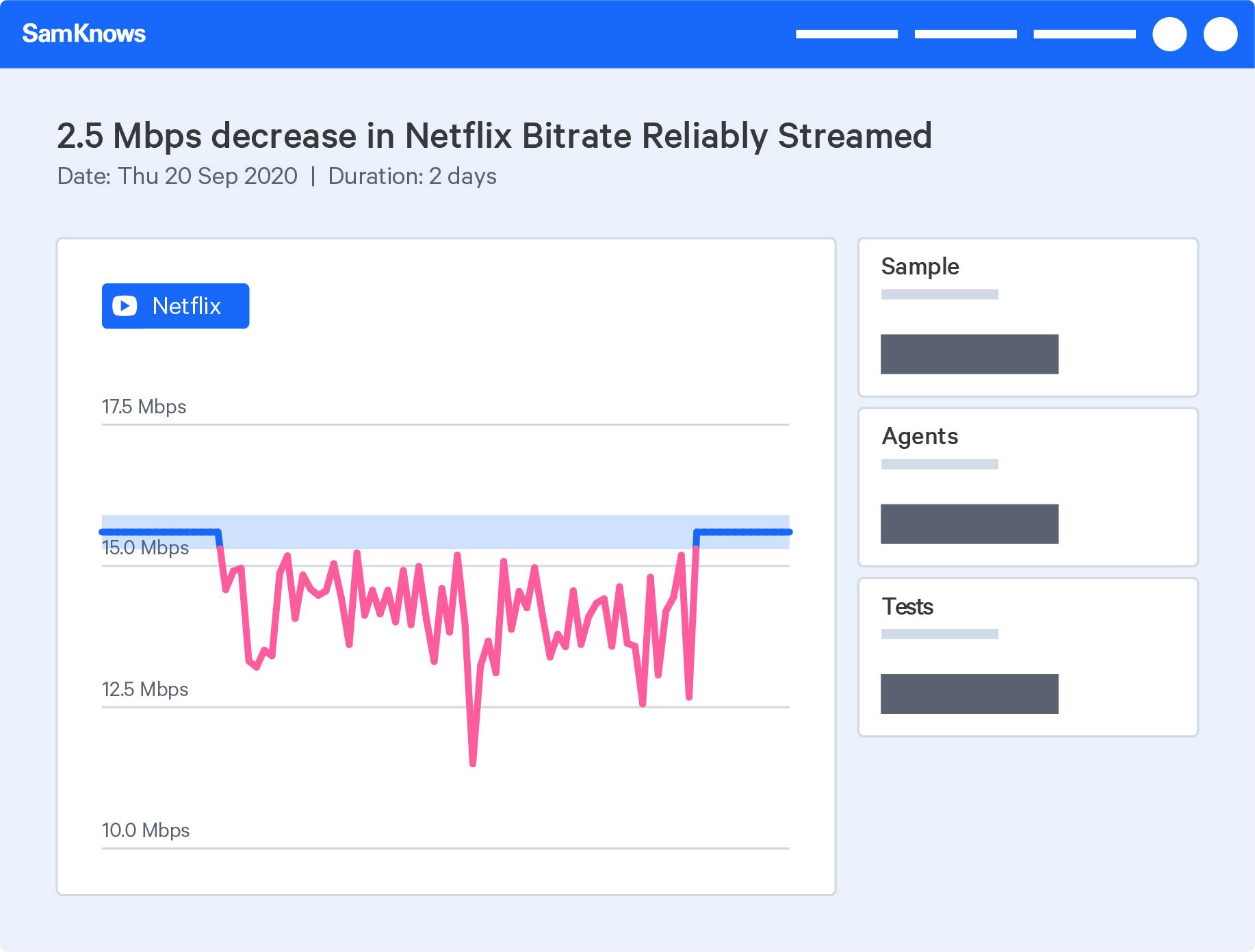Open the Tests panel card
This screenshot has width=1255, height=952.
1028,657
